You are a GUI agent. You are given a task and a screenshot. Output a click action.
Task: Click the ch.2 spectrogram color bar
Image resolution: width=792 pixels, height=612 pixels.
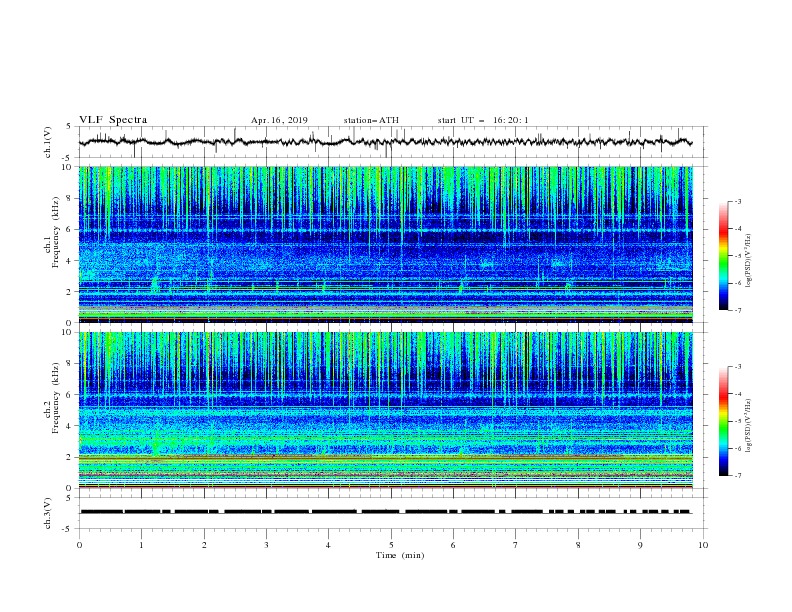point(723,421)
